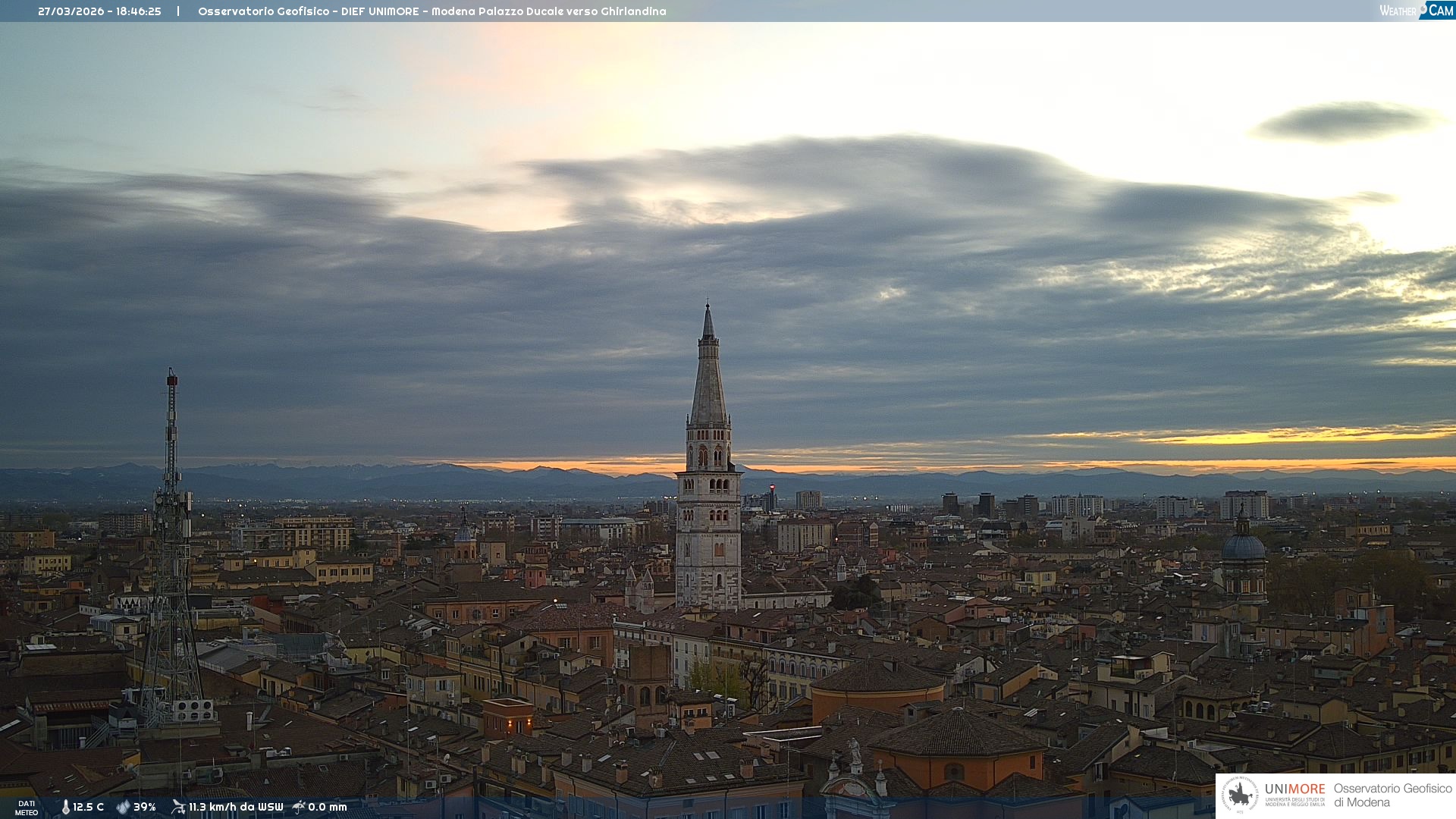Click the UNIMORE university seal emblem
Viewport: 1456px width, 819px height.
coord(1240,795)
